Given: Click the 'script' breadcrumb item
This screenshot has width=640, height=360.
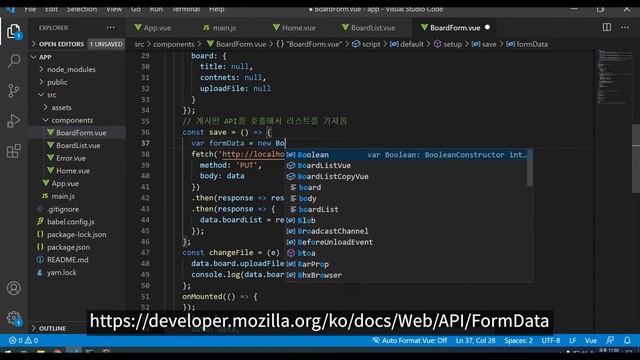Looking at the screenshot, I should [x=366, y=44].
